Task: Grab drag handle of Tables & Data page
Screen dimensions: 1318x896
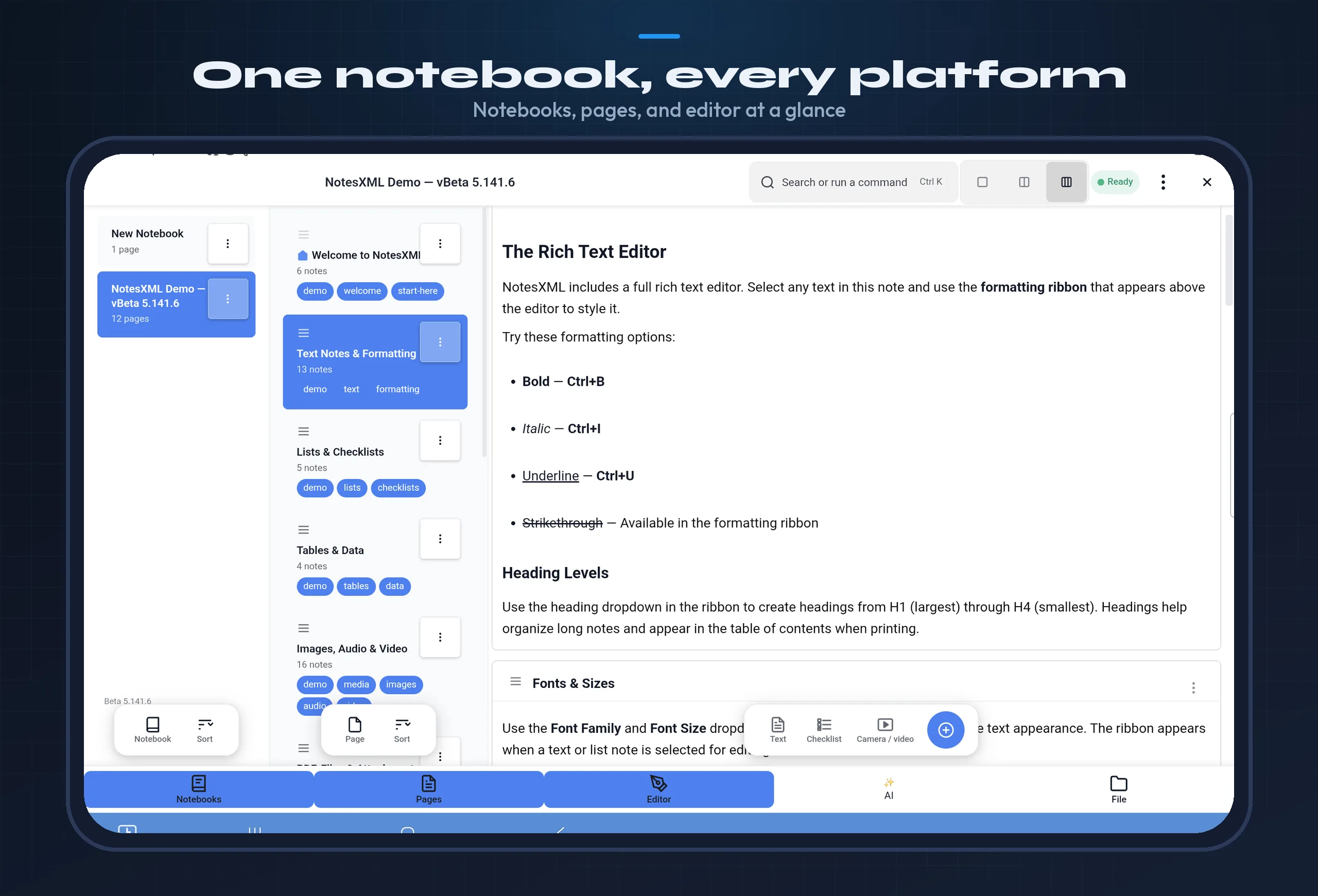Action: tap(303, 530)
